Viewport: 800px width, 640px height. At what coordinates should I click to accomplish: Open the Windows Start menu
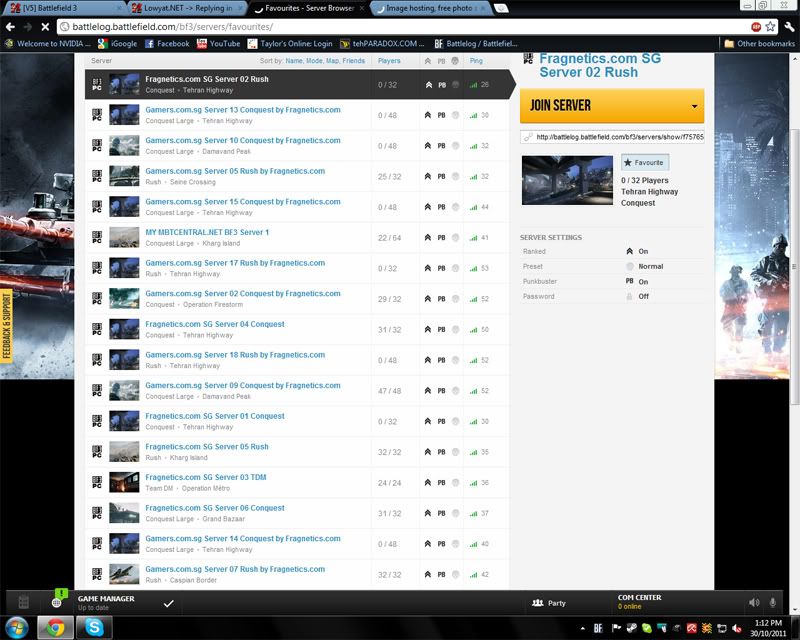click(x=17, y=627)
